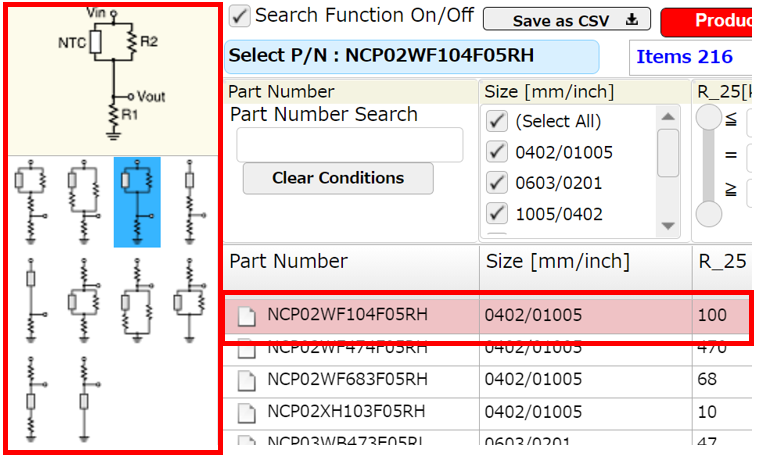Click the Clear Conditions button

338,178
